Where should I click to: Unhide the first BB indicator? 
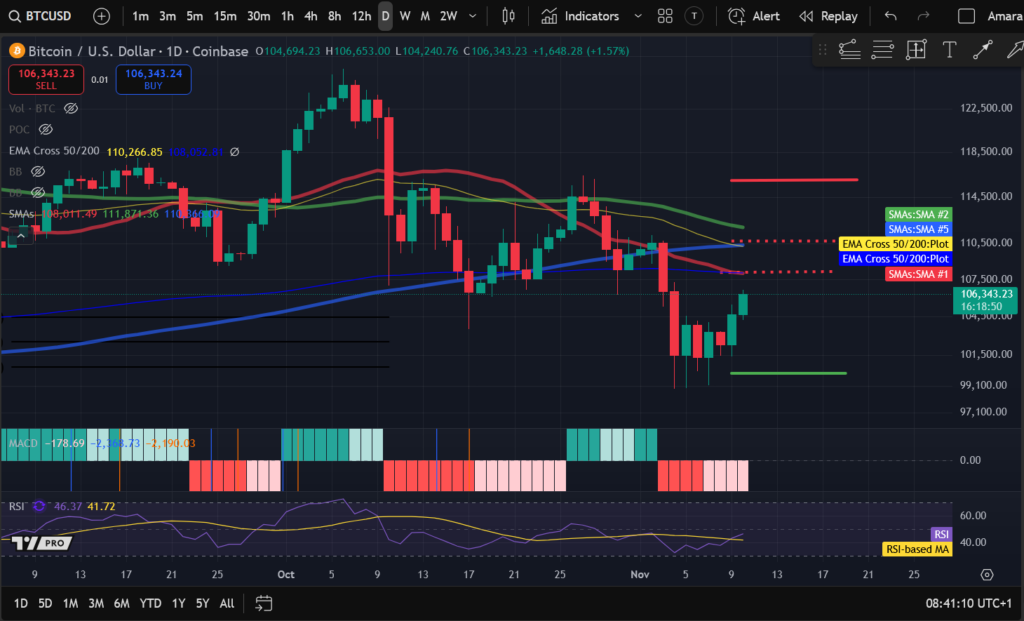pyautogui.click(x=38, y=172)
